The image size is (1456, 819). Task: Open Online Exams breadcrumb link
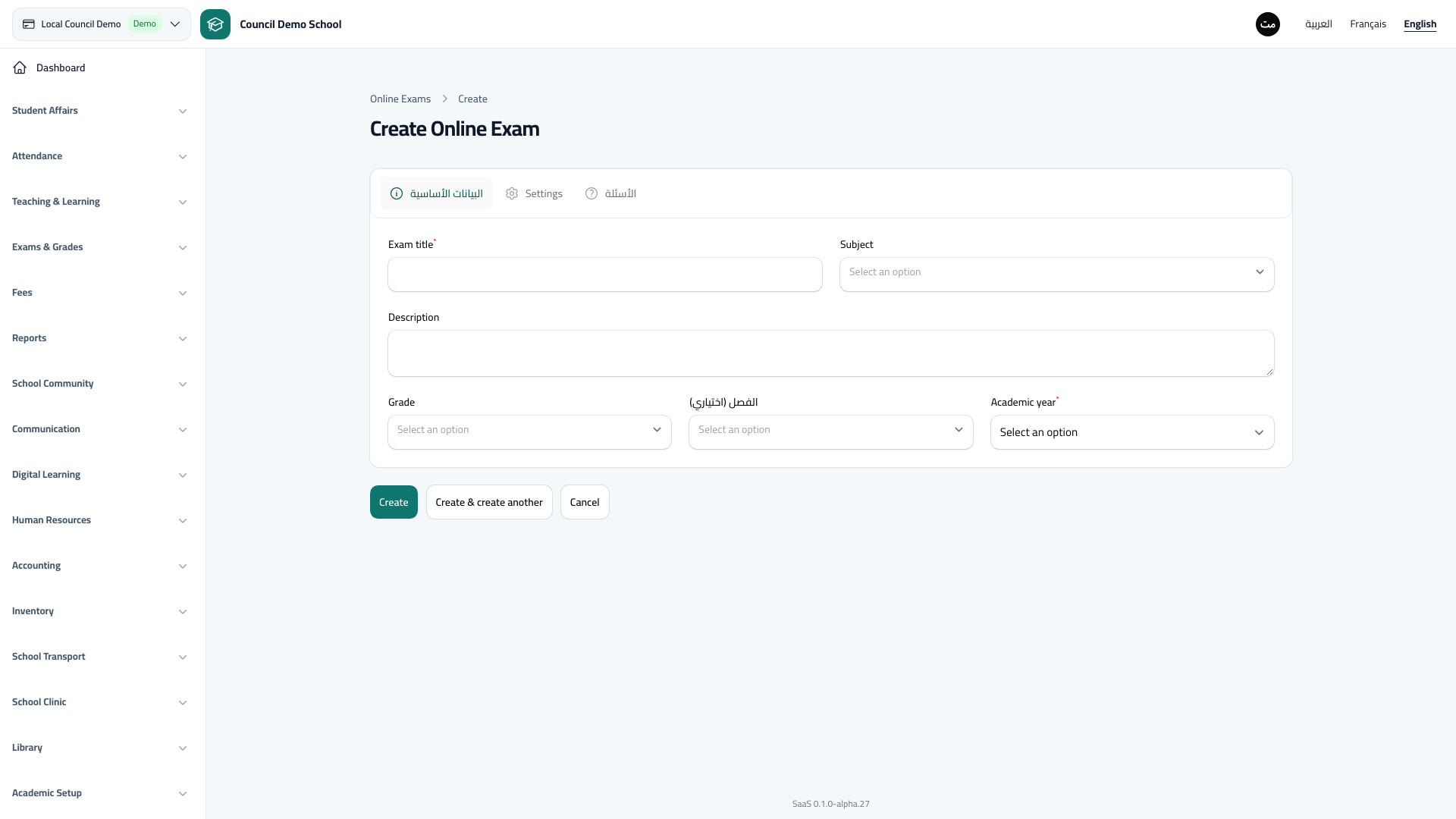tap(400, 99)
